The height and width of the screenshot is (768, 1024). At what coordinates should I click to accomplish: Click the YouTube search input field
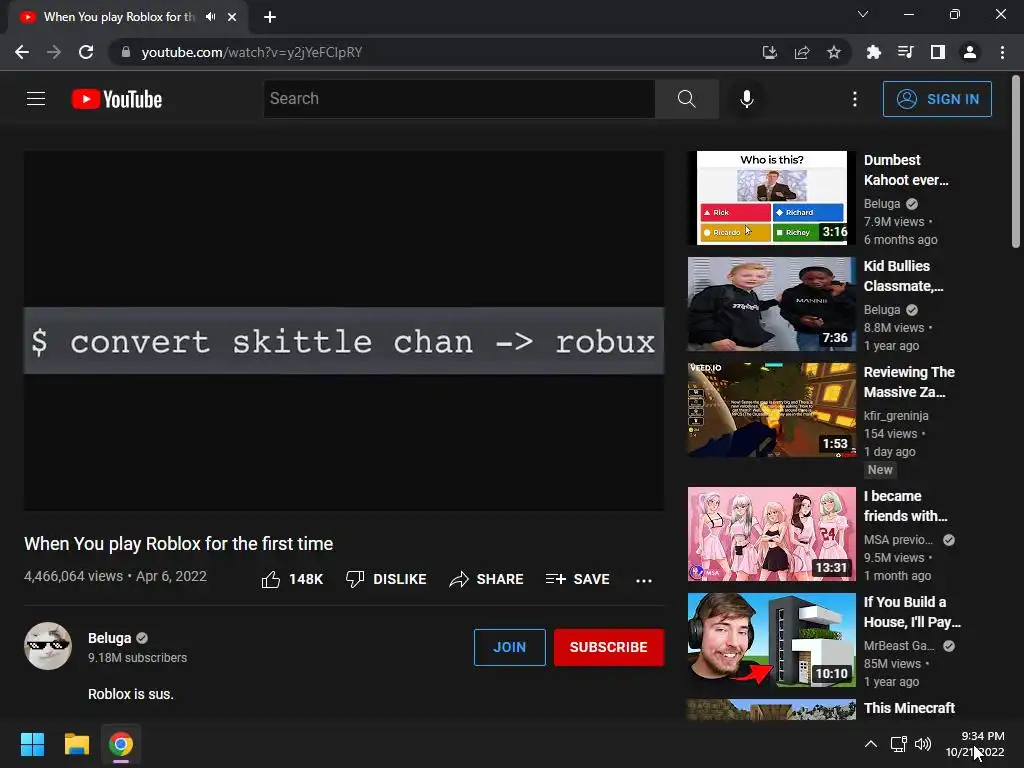click(x=459, y=99)
